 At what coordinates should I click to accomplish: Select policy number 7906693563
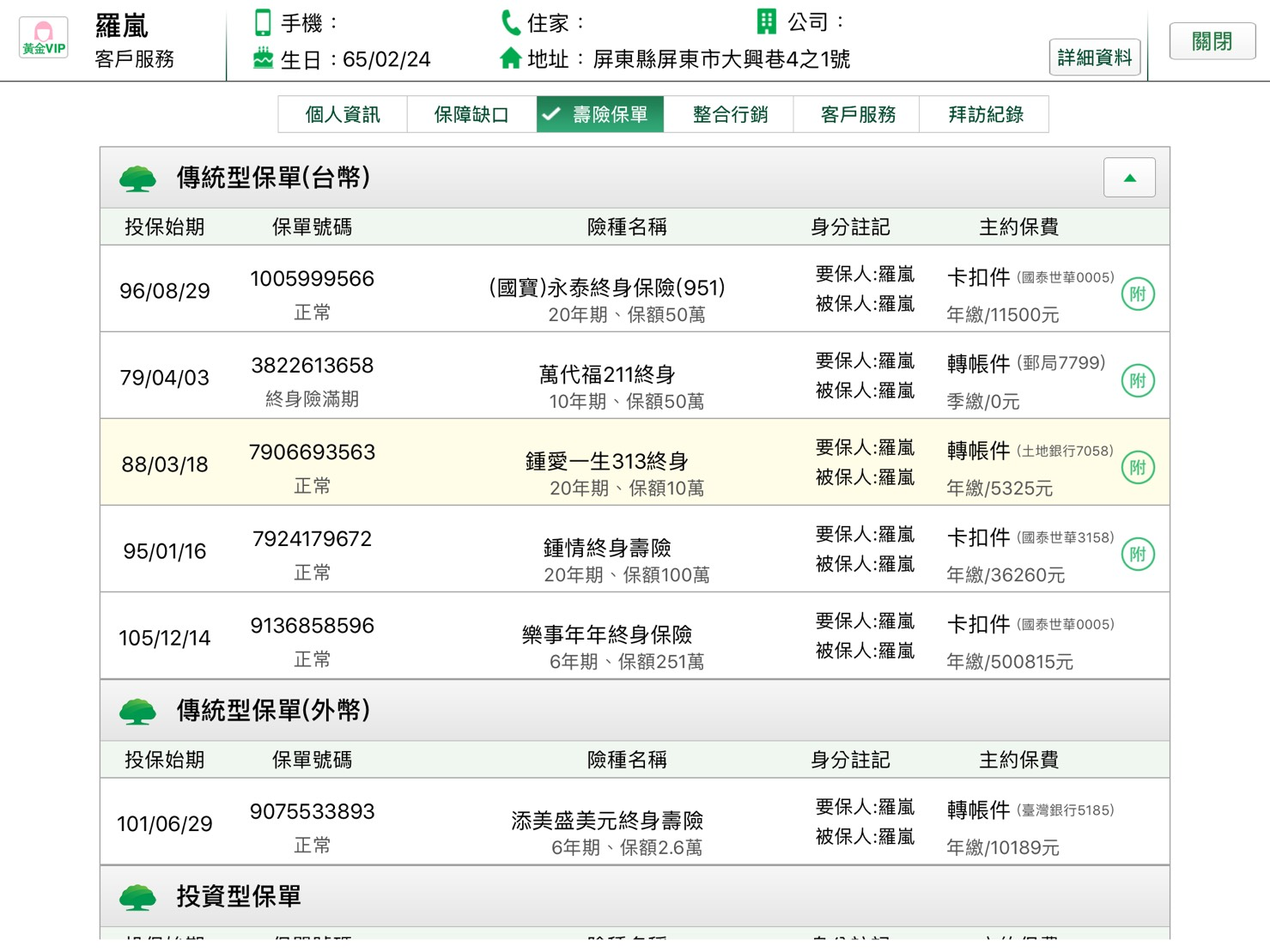pos(313,452)
